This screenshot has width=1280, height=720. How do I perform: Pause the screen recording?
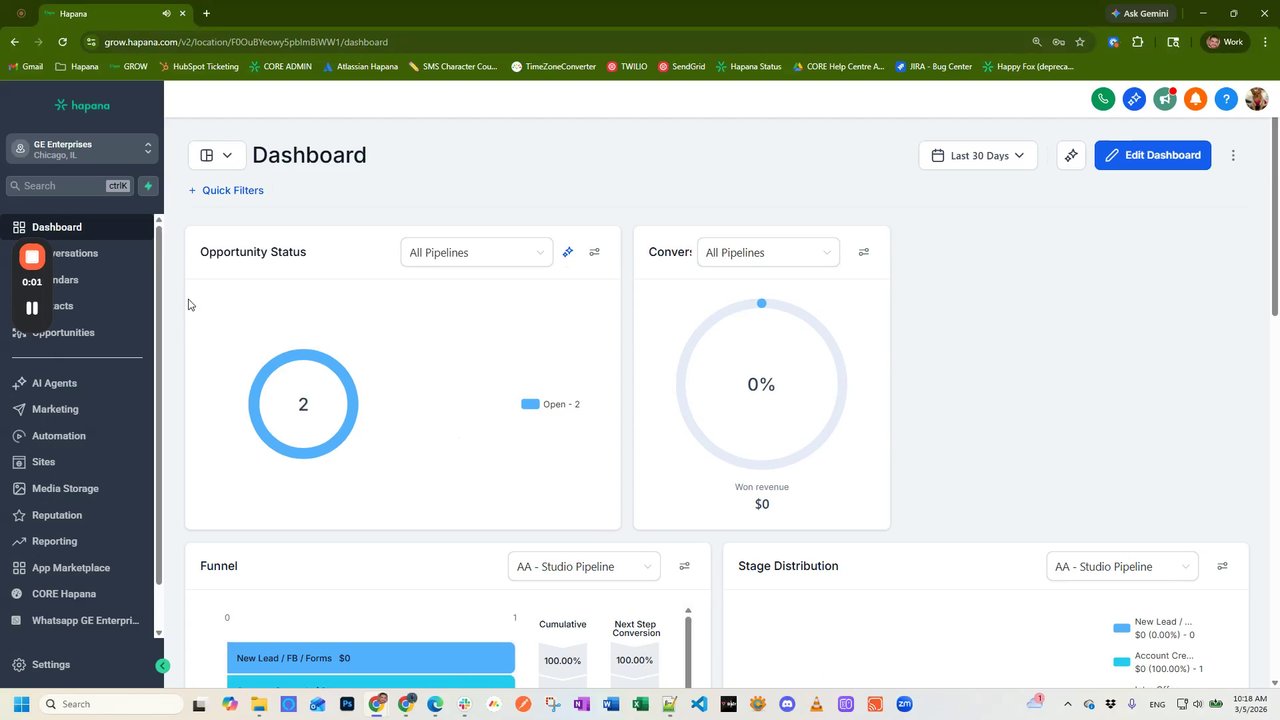tap(32, 308)
